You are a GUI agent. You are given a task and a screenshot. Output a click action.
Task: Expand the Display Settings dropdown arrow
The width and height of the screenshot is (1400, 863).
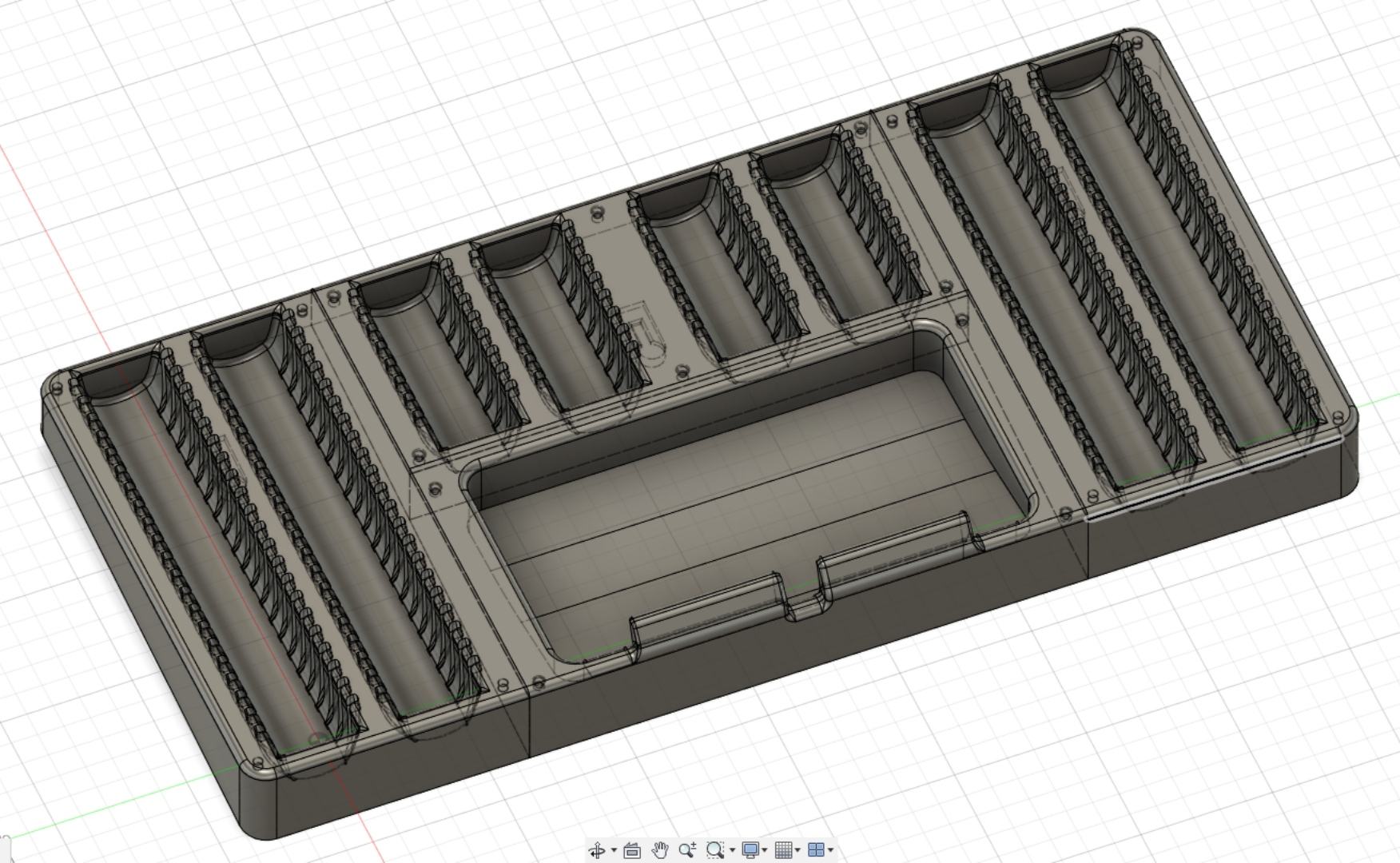click(x=765, y=850)
